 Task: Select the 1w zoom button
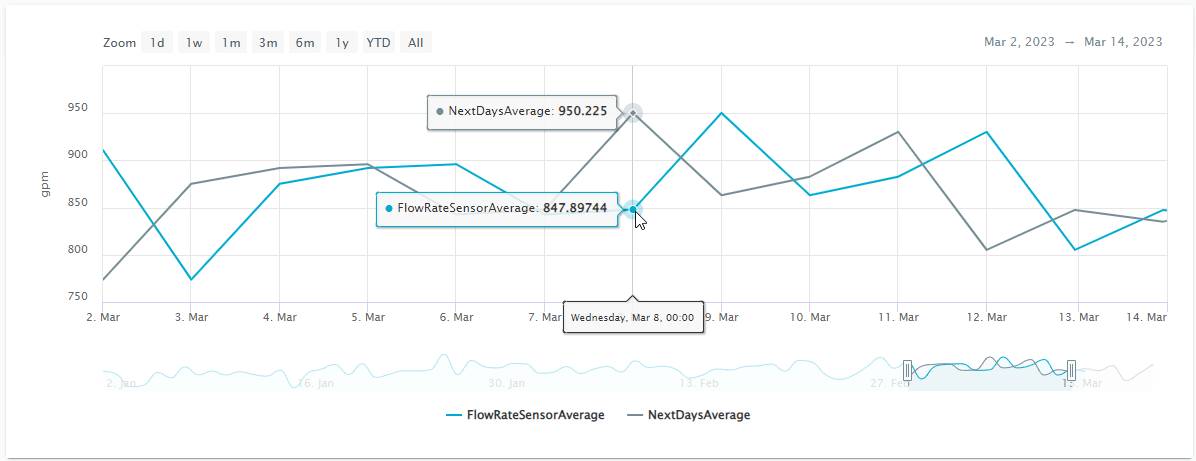(x=194, y=43)
